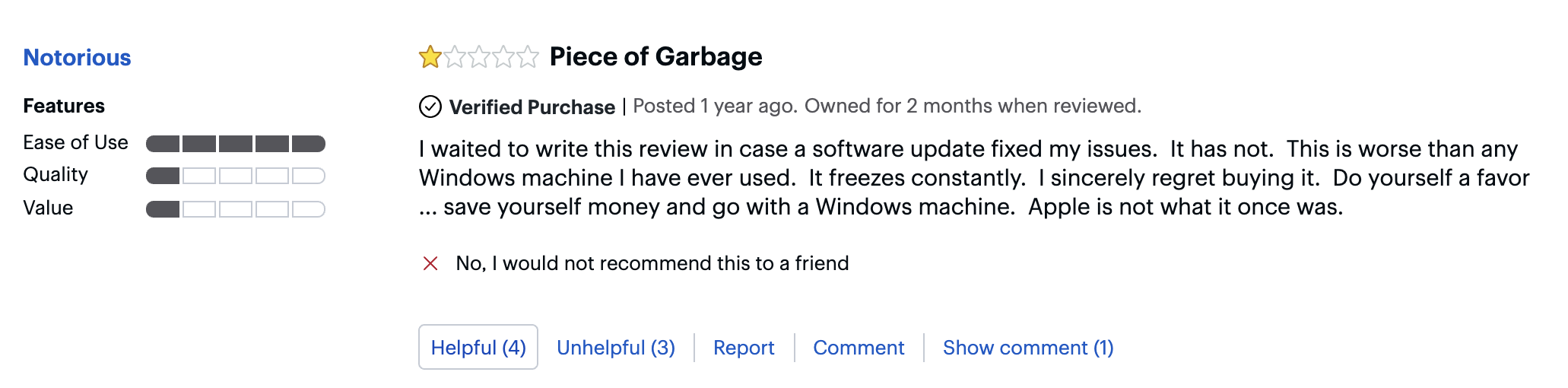Click the Quality rating bar
This screenshot has height=388, width=1568.
[236, 177]
